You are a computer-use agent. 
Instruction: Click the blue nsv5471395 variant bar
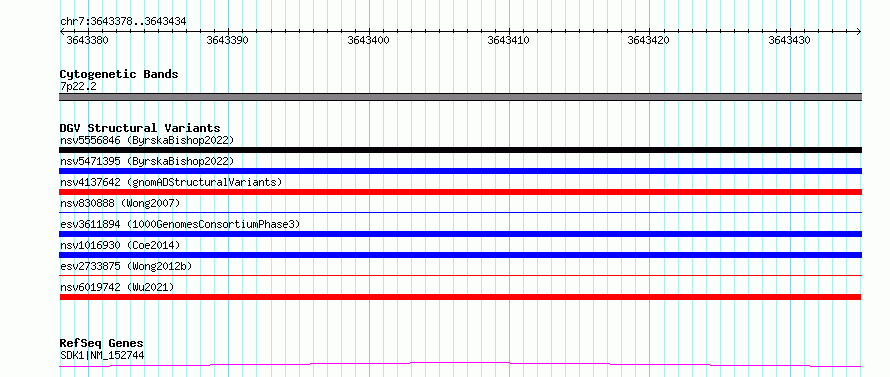point(460,171)
